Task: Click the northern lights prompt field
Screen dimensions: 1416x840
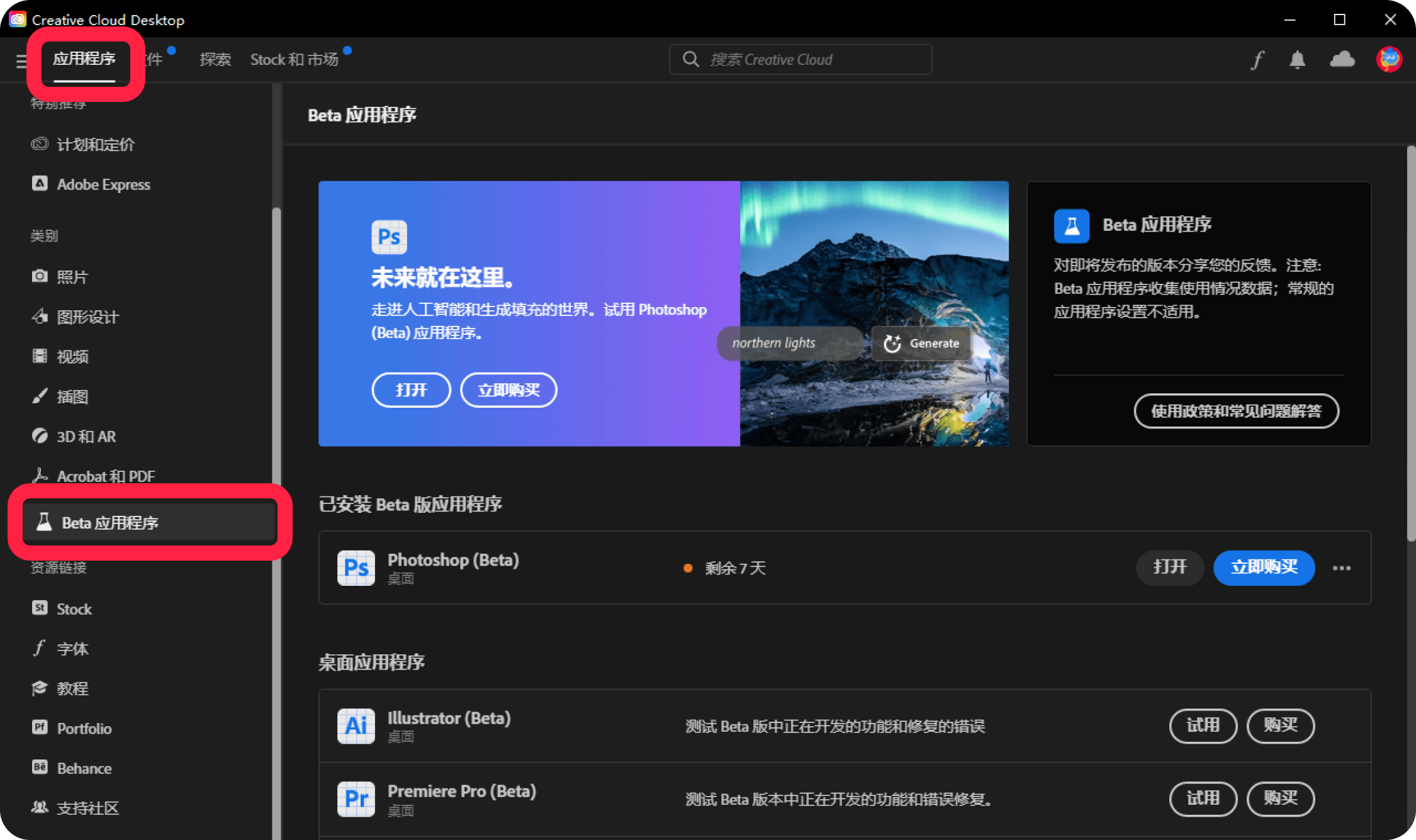Action: [790, 344]
